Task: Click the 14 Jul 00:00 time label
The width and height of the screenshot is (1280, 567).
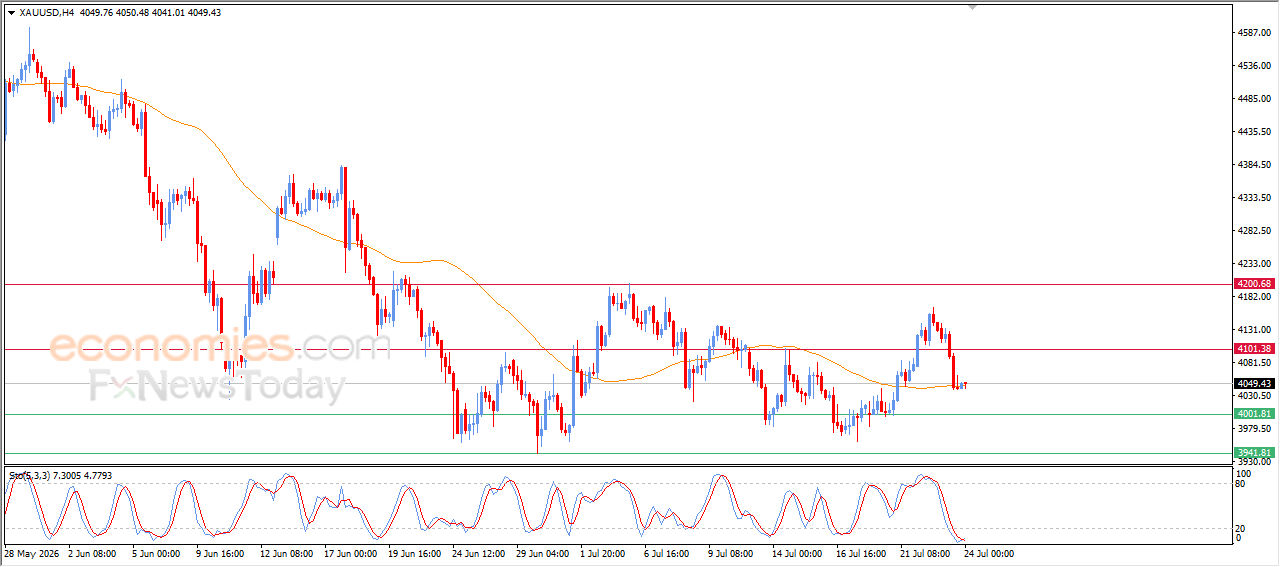Action: (797, 553)
